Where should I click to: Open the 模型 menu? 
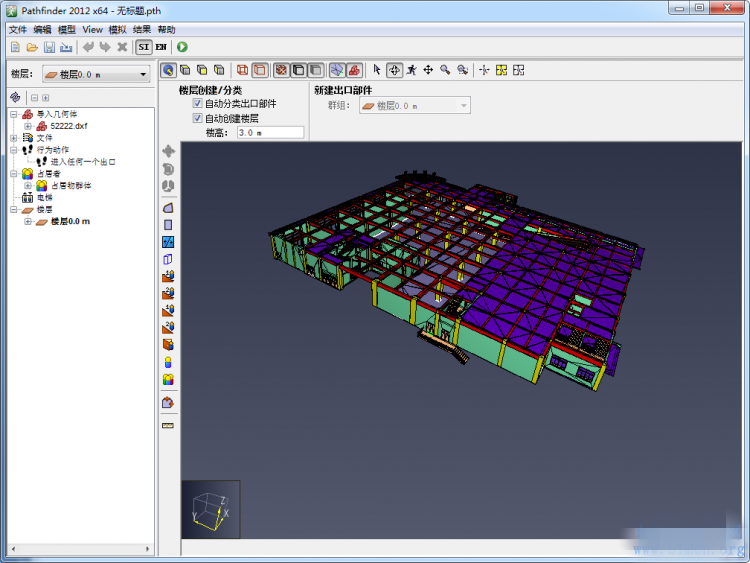[x=67, y=30]
